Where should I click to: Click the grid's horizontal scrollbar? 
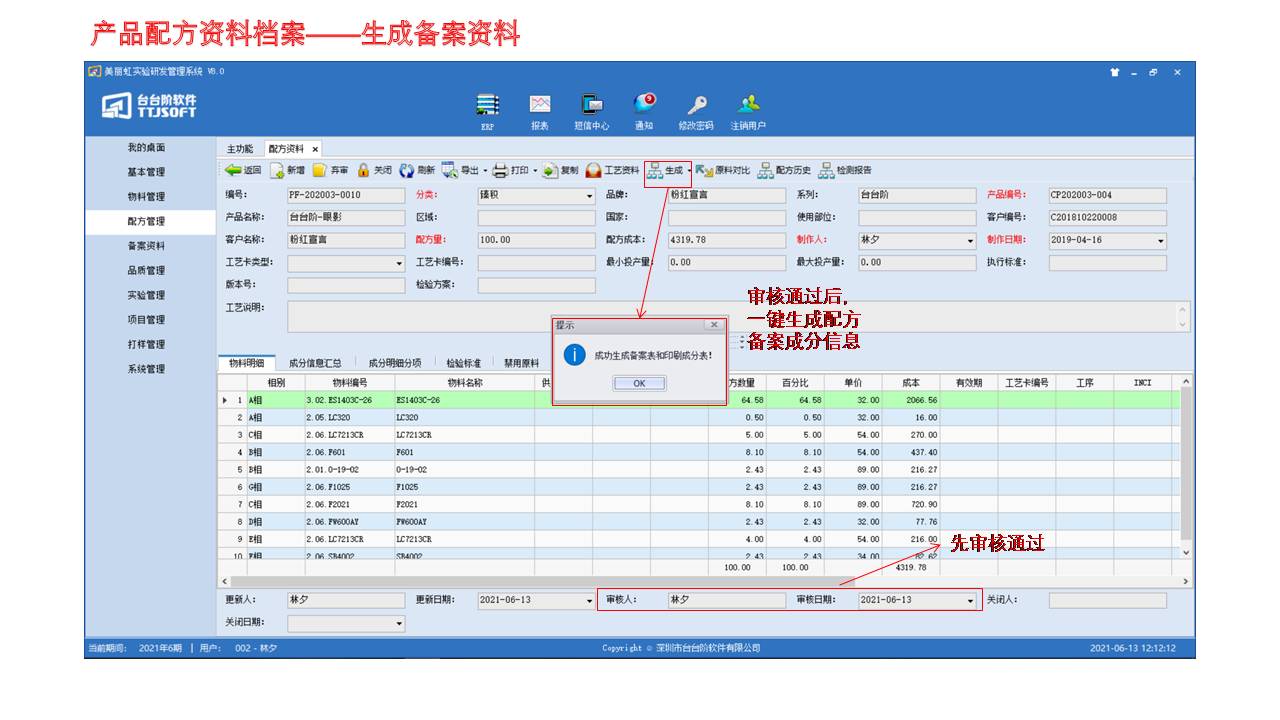[x=705, y=581]
